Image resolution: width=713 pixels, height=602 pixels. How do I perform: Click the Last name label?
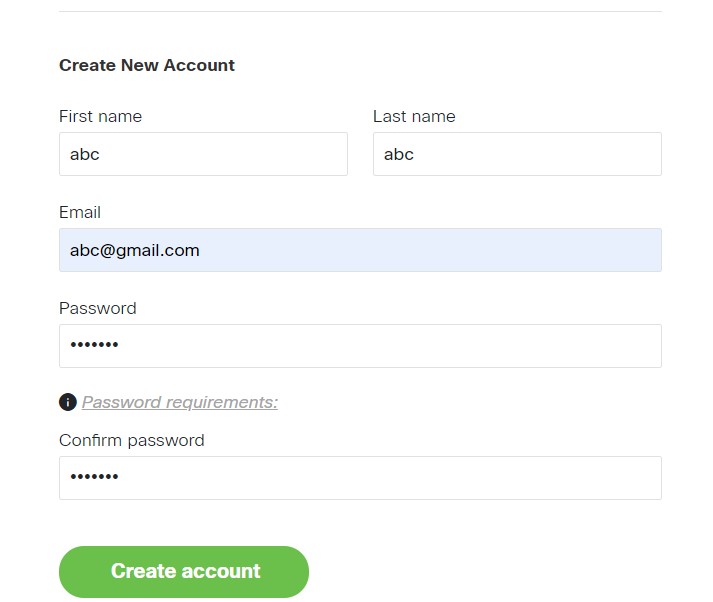point(414,116)
